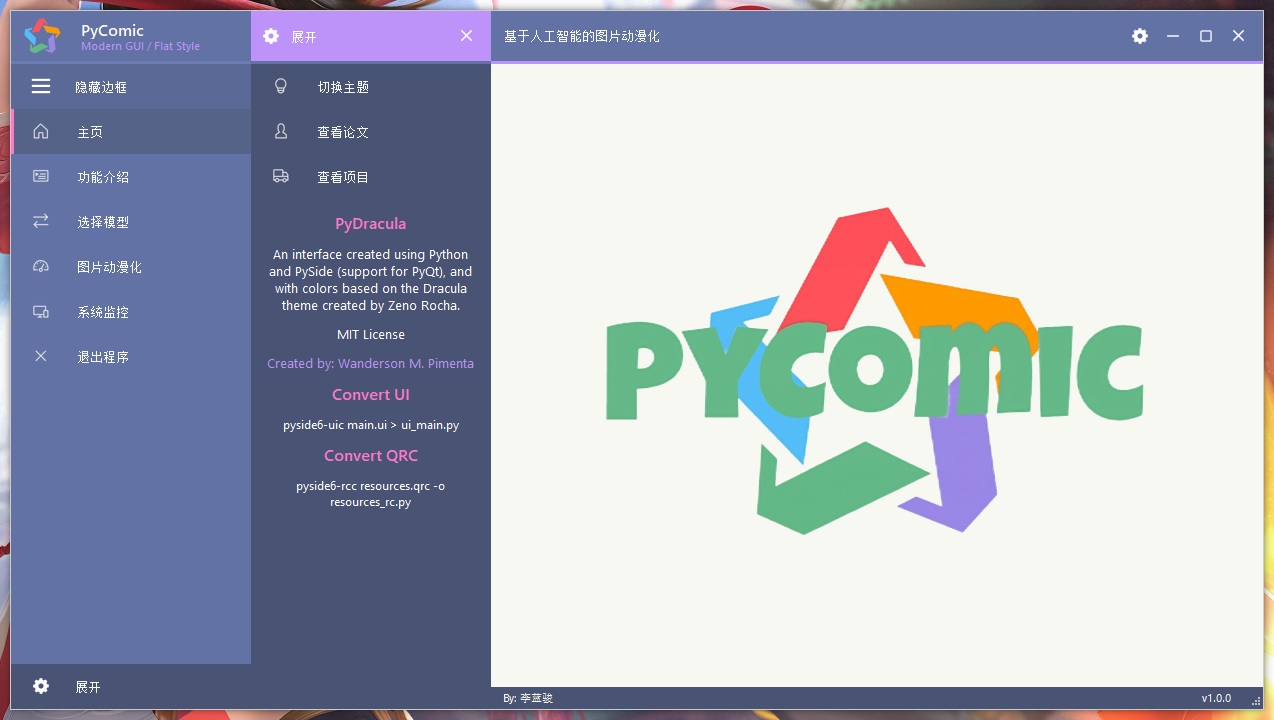The image size is (1274, 720).
Task: Click the truck icon beside 查看项目
Action: tap(281, 176)
